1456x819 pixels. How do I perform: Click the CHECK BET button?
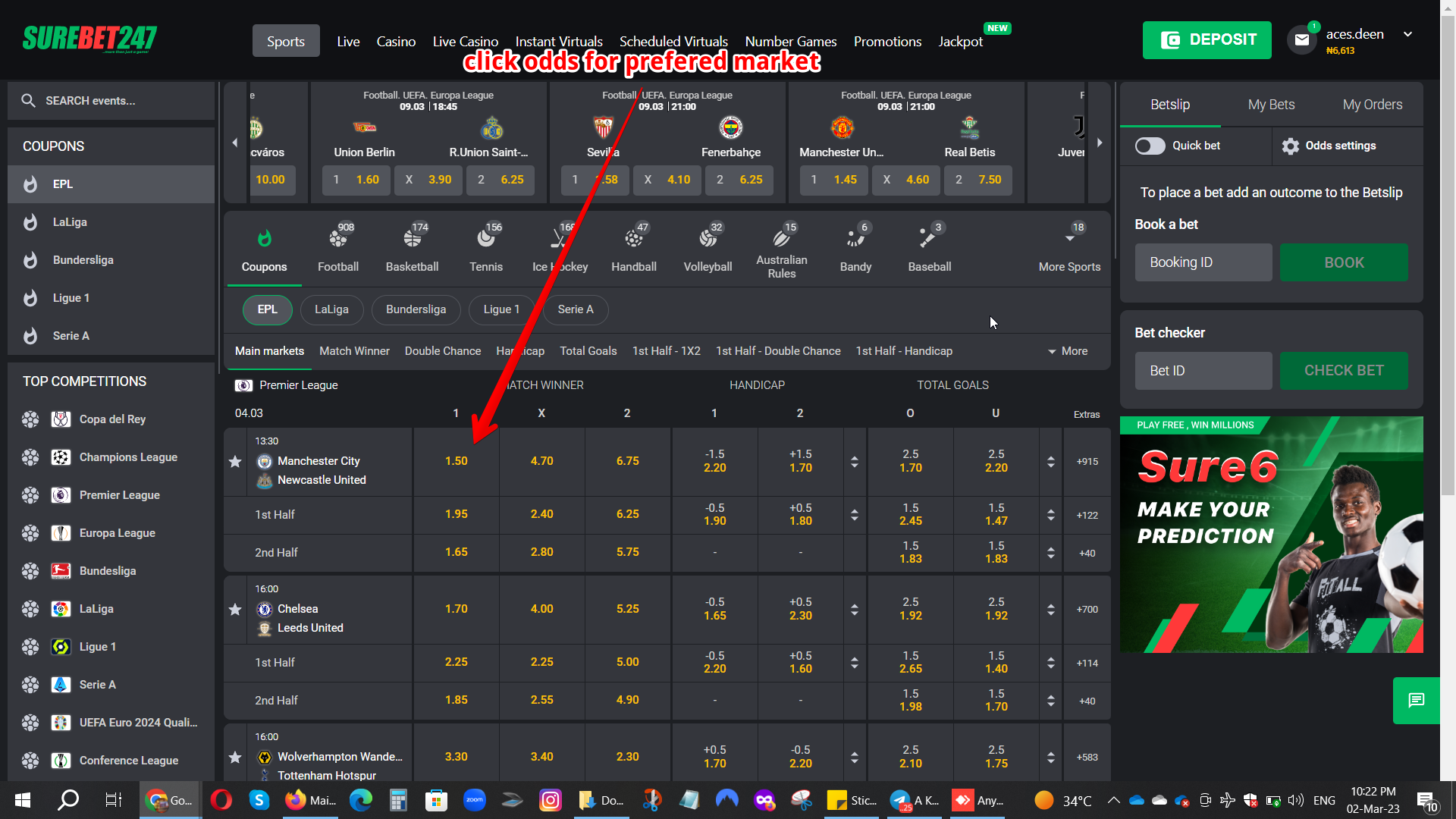point(1344,371)
